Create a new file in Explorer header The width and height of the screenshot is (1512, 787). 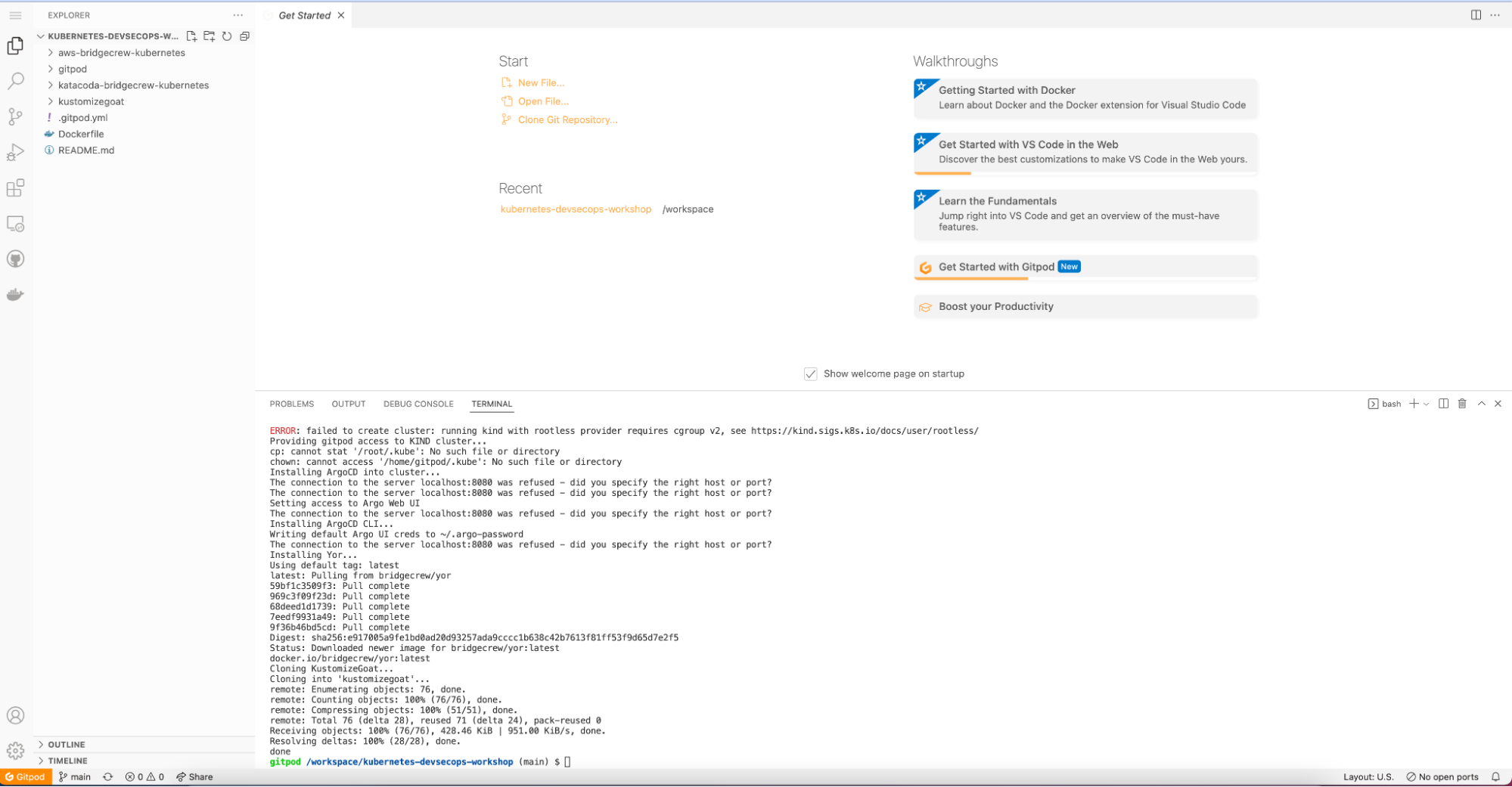(191, 36)
